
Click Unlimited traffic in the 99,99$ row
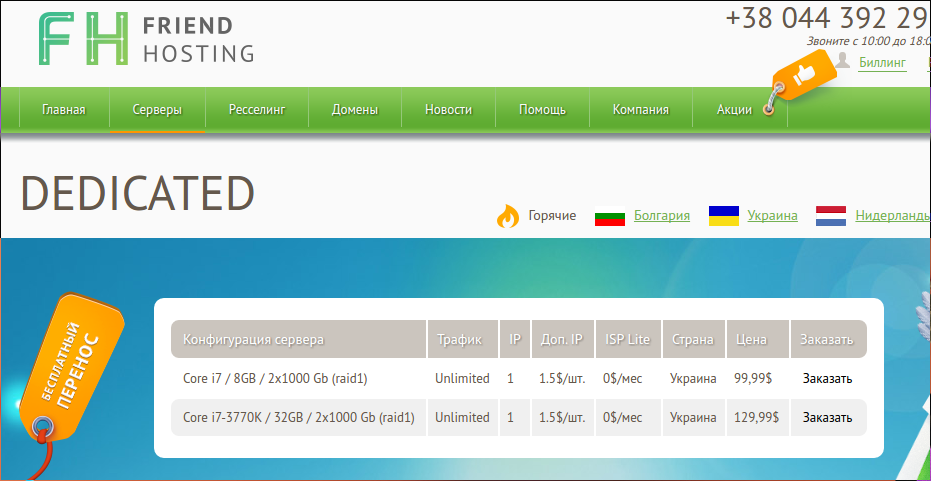click(x=462, y=378)
